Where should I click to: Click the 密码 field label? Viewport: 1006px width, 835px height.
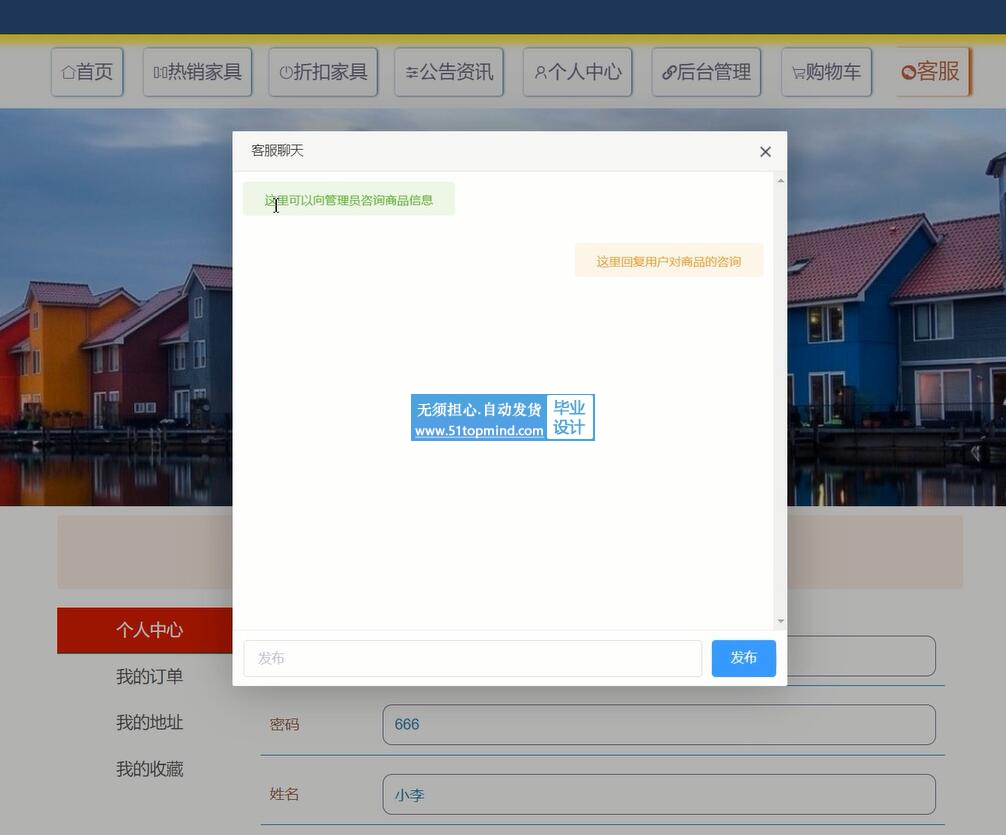284,725
